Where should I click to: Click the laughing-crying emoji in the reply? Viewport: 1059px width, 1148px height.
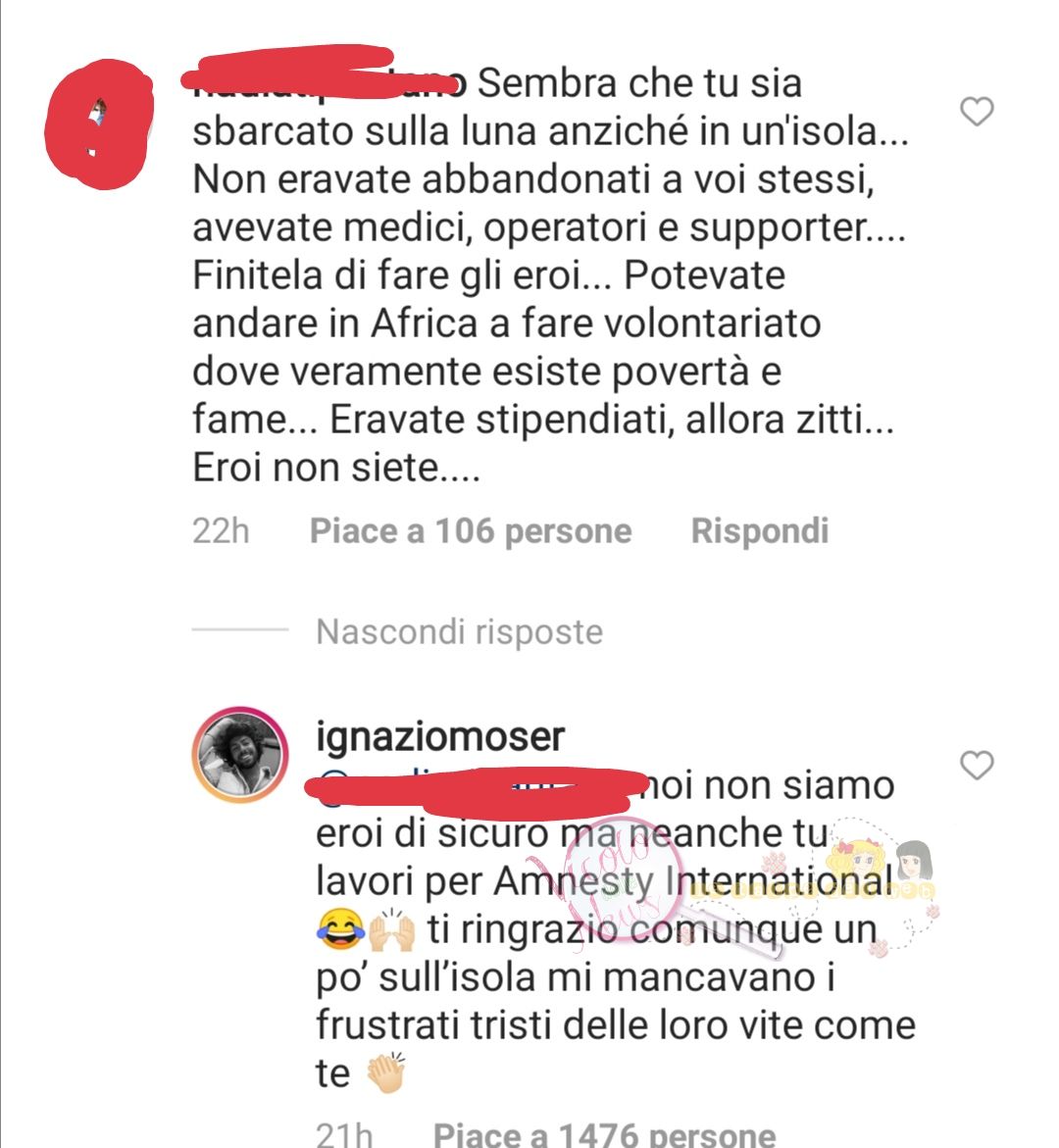tap(340, 928)
